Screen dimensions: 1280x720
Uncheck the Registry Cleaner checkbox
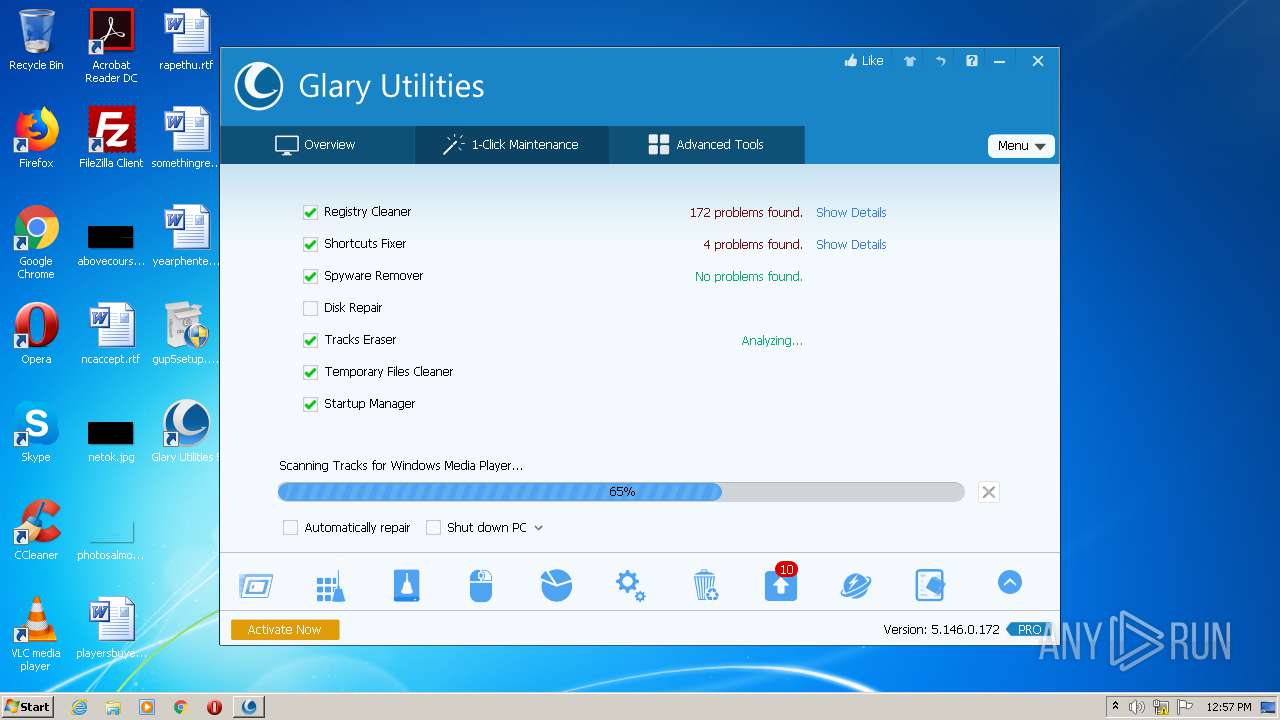click(310, 212)
